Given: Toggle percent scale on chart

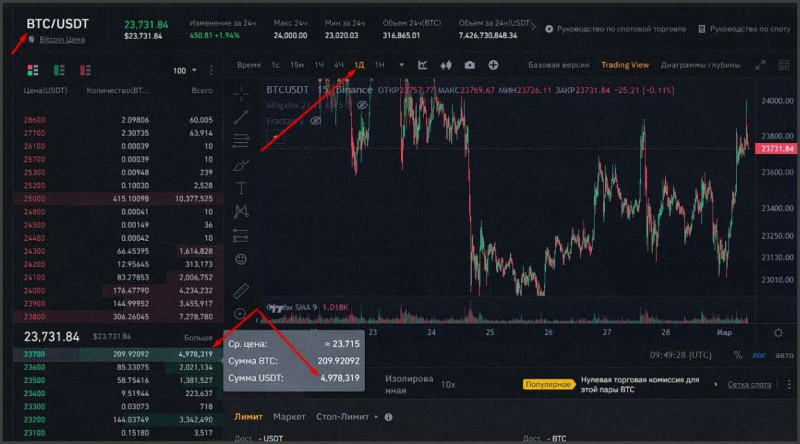Looking at the screenshot, I should pos(737,355).
